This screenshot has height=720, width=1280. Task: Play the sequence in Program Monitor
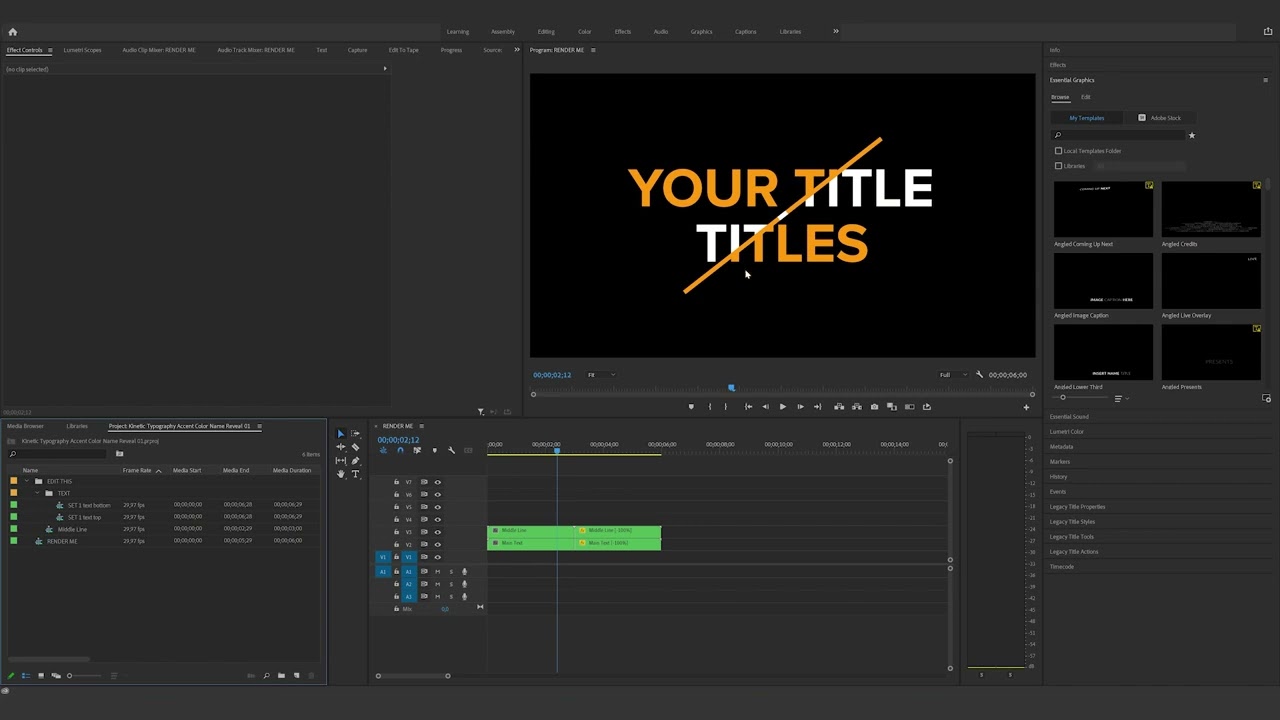(x=782, y=407)
